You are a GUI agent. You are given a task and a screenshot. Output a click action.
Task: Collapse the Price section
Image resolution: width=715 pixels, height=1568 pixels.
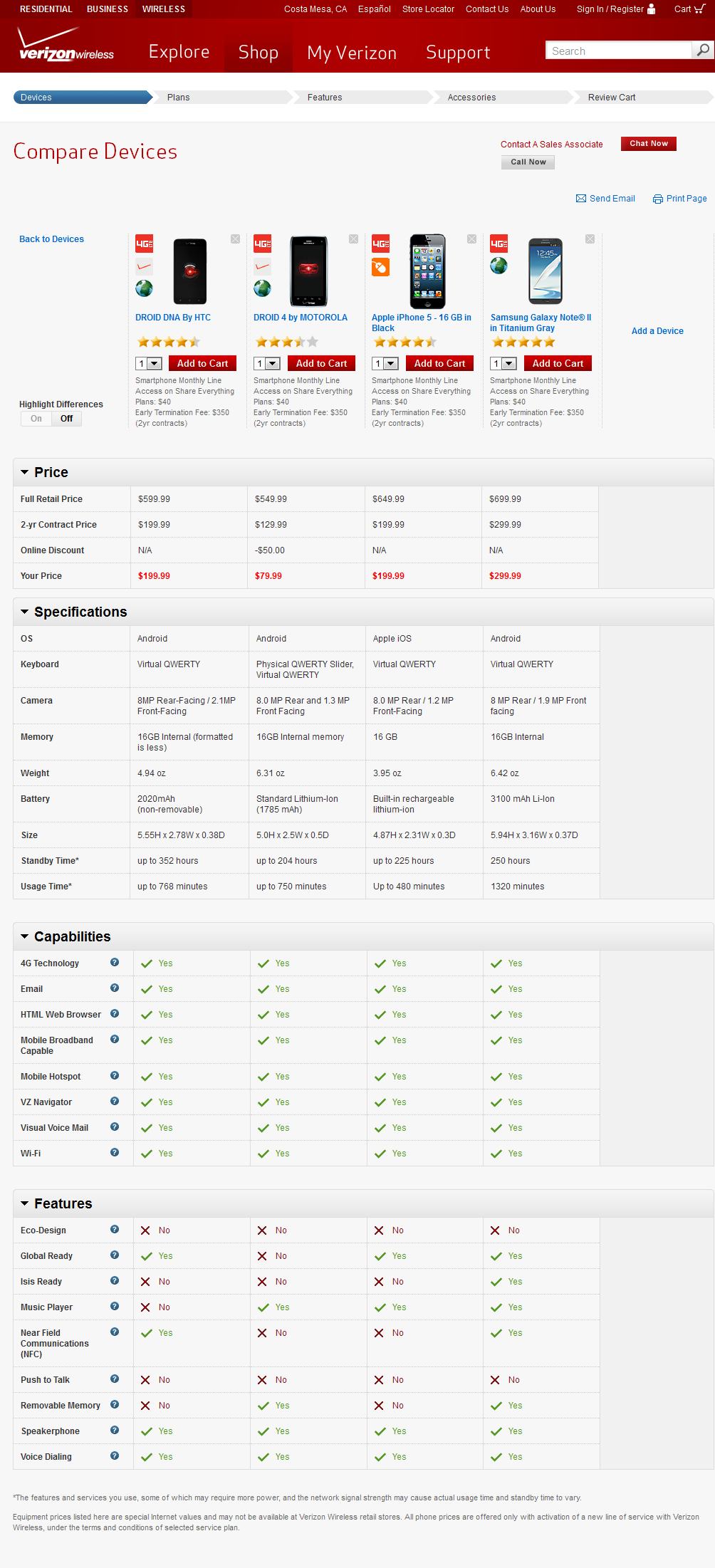point(25,472)
